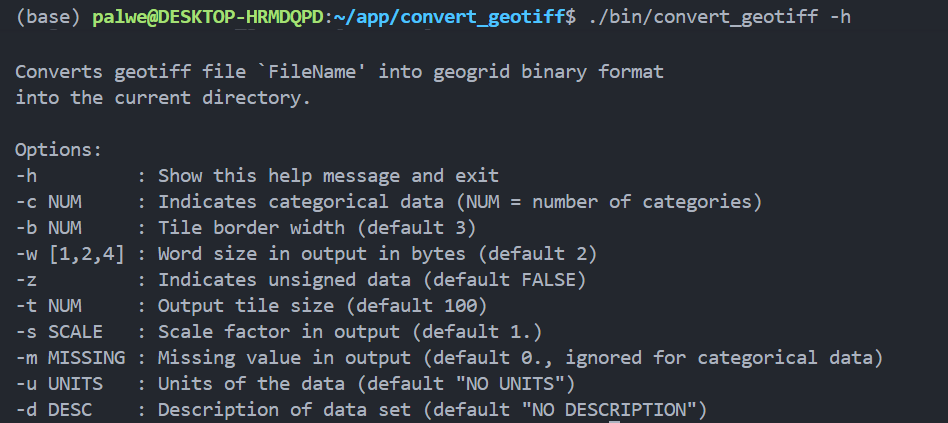Click the -h option flag in the options list
The width and height of the screenshot is (948, 423).
(x=27, y=176)
